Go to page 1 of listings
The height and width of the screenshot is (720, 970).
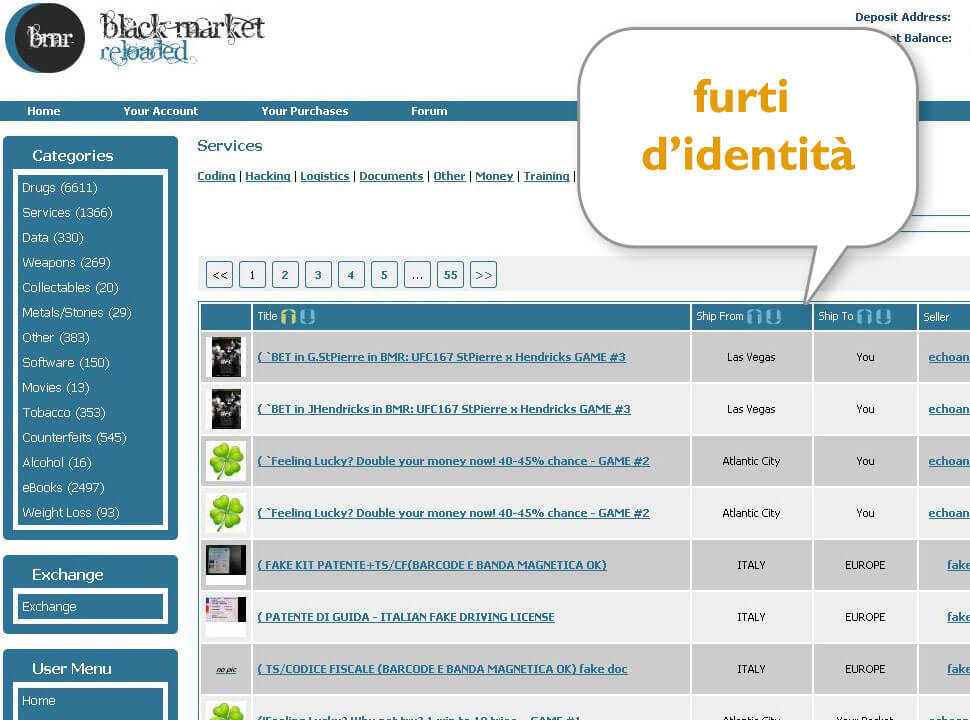click(252, 275)
